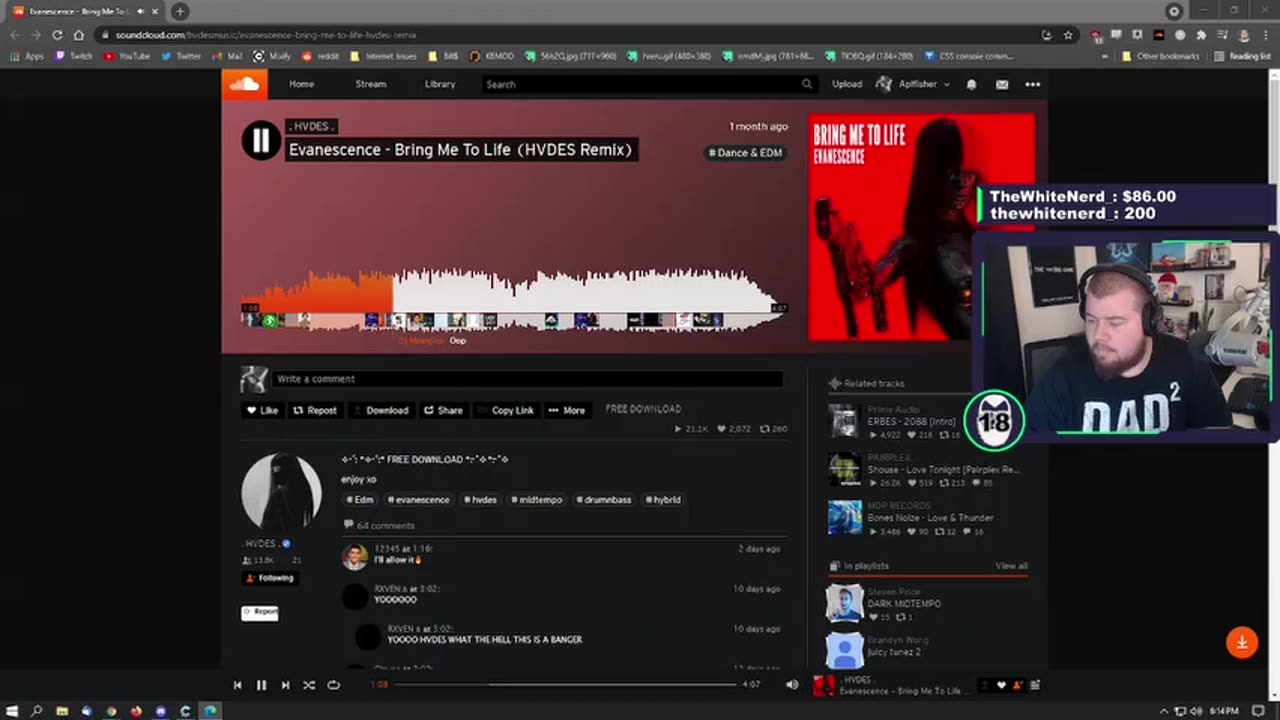Toggle shuffle in player bar
This screenshot has height=720, width=1280.
click(309, 685)
